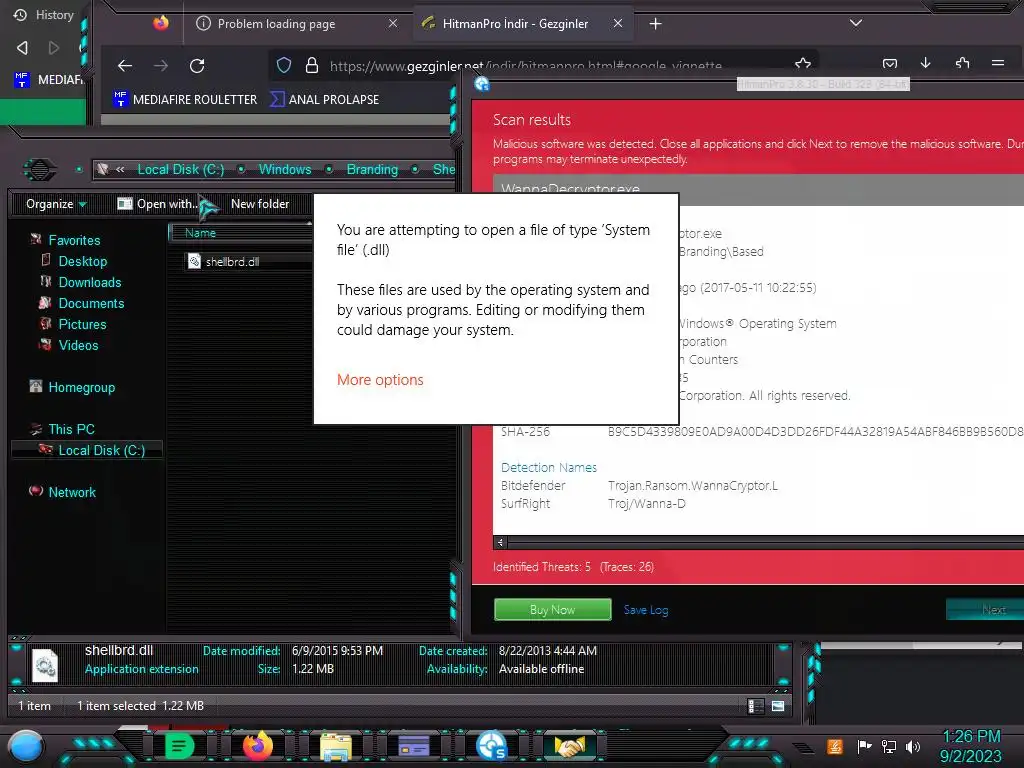
Task: Expand the dot after Branding breadcrumb
Action: (x=415, y=169)
